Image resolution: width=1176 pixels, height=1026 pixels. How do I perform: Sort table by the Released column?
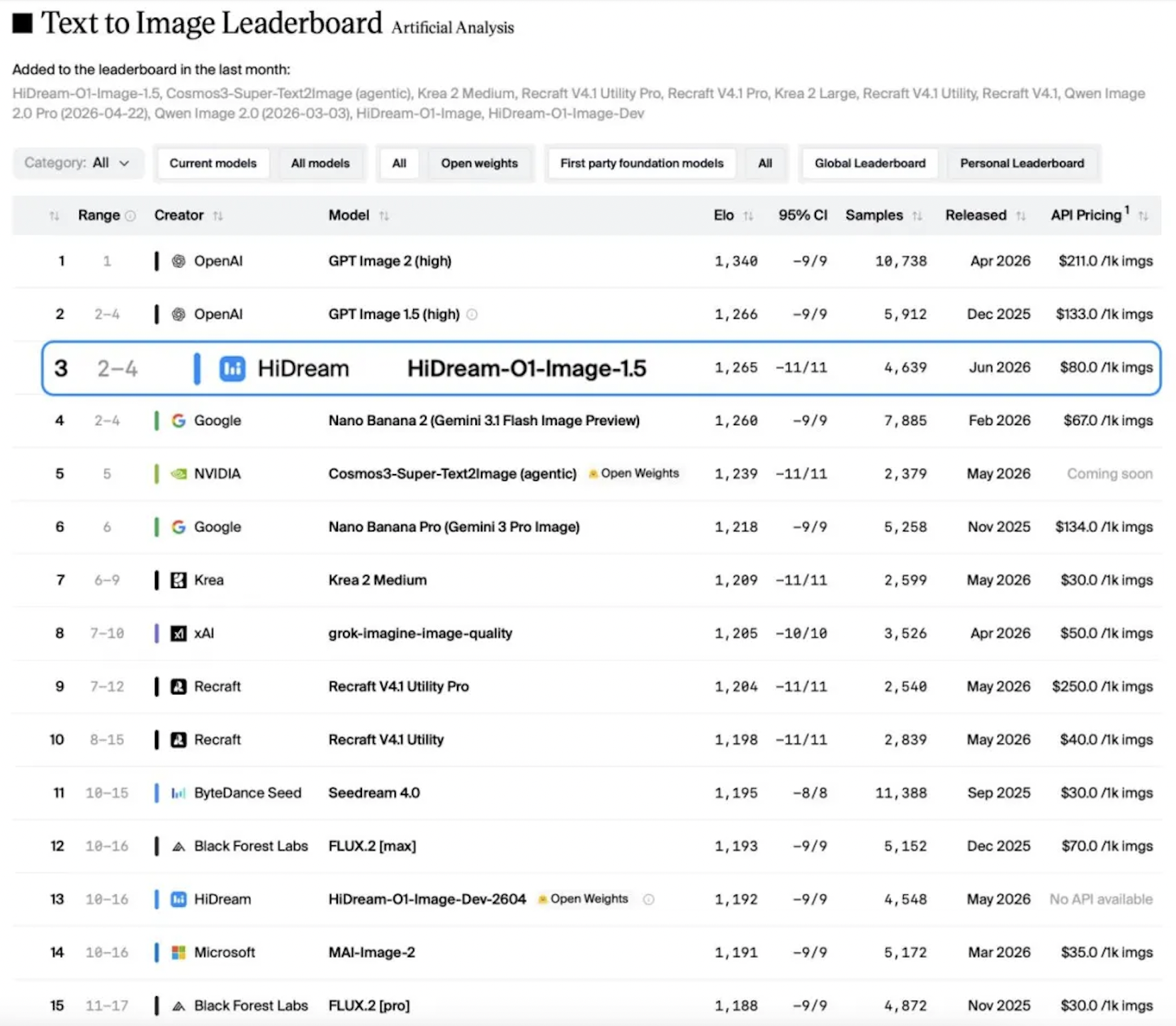click(1021, 215)
